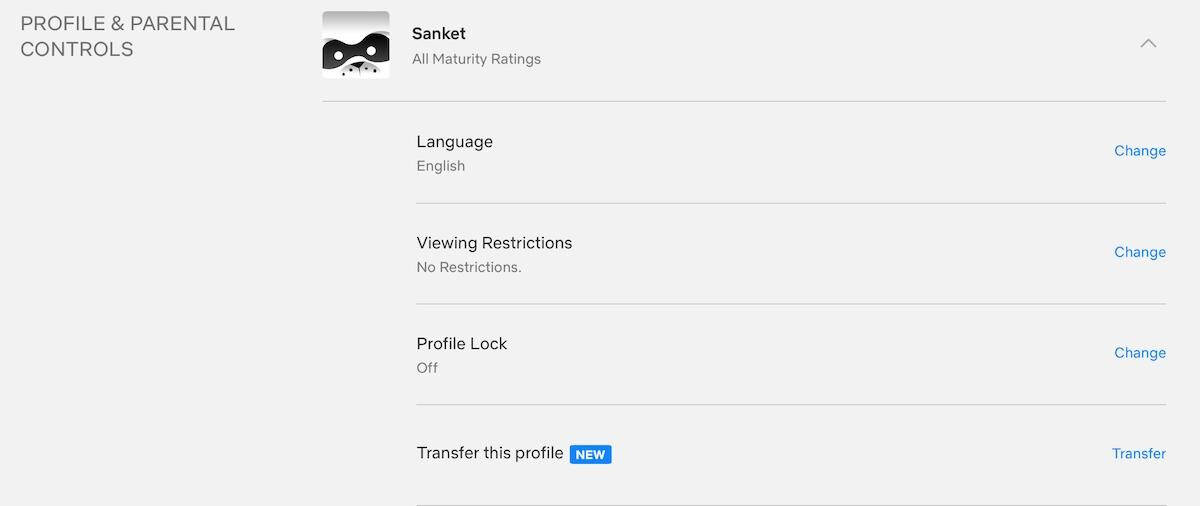Click the All Maturity Ratings subtitle
1200x506 pixels.
pyautogui.click(x=476, y=59)
